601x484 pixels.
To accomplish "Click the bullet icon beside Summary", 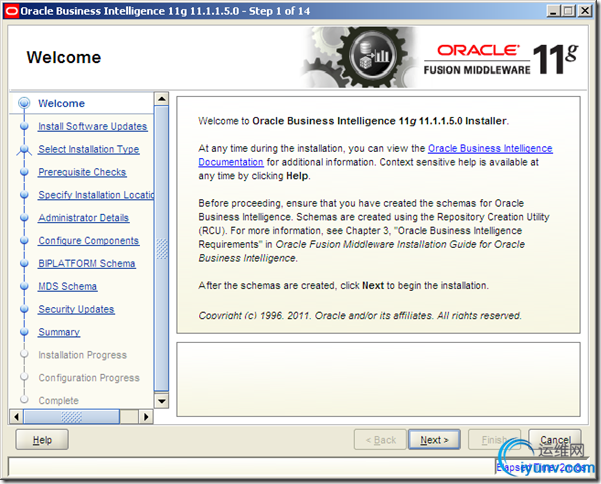I will (24, 332).
